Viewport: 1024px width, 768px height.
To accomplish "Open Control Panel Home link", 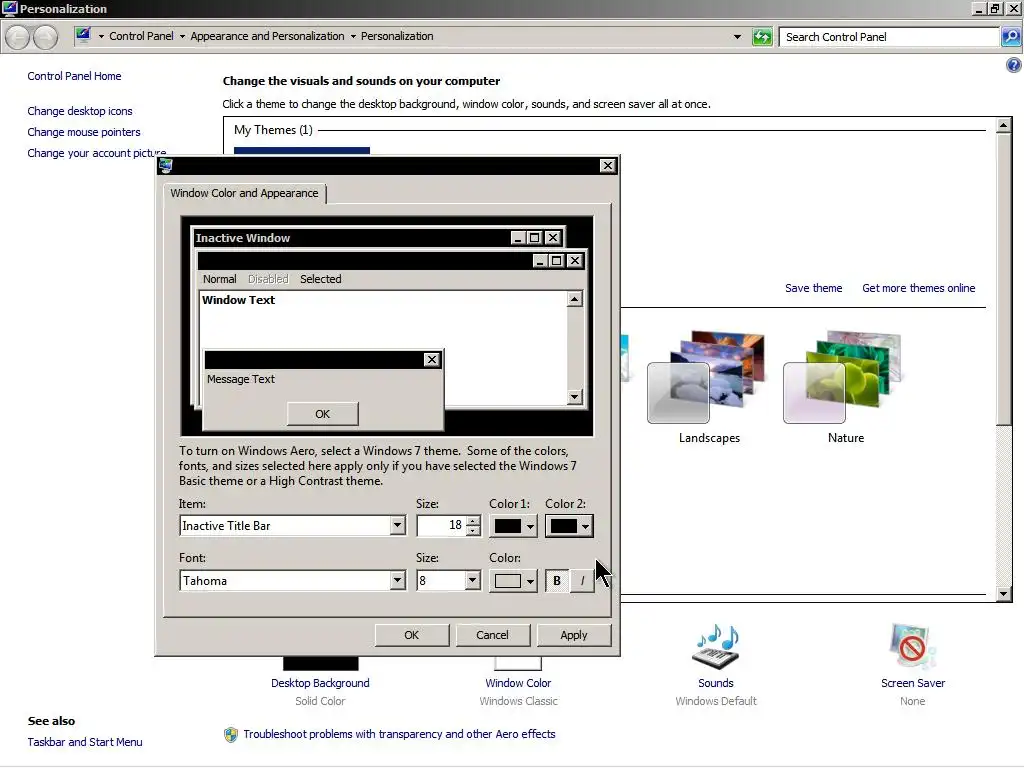I will point(74,76).
